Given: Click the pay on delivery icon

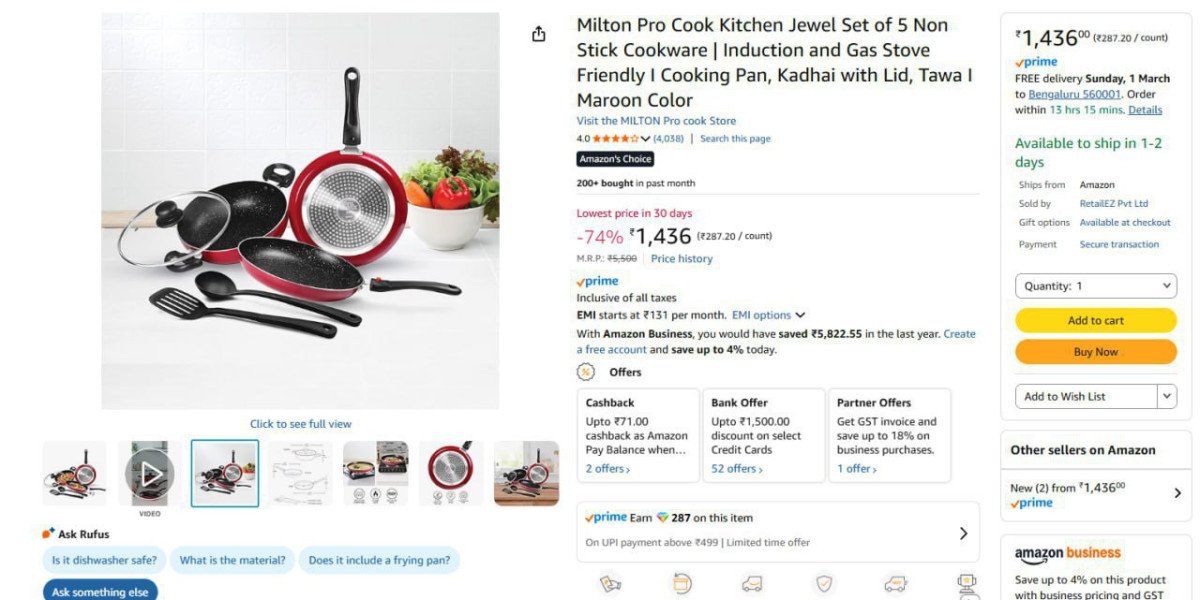Looking at the screenshot, I should [x=610, y=584].
